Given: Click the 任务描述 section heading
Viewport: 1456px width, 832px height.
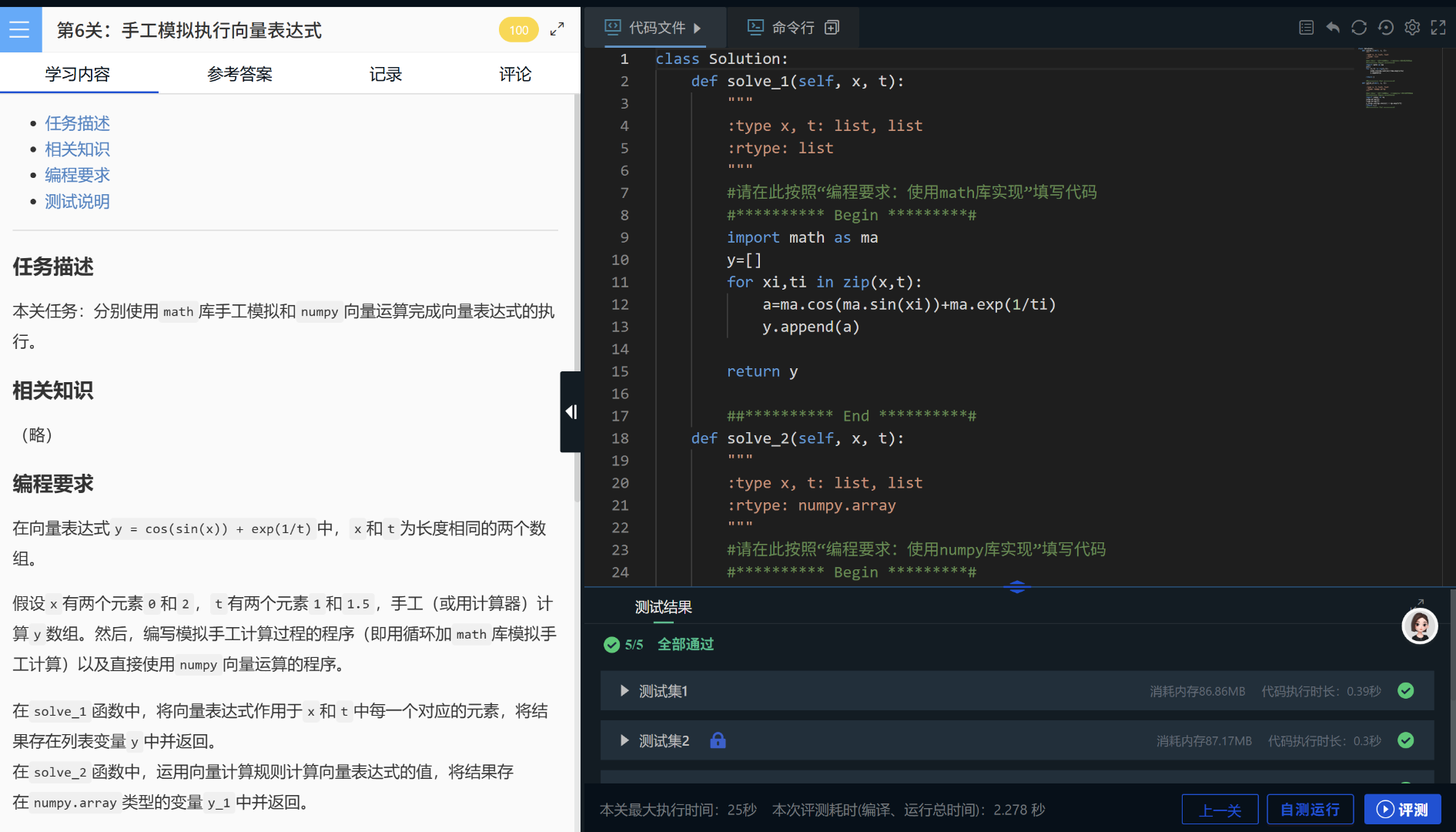Looking at the screenshot, I should point(53,267).
